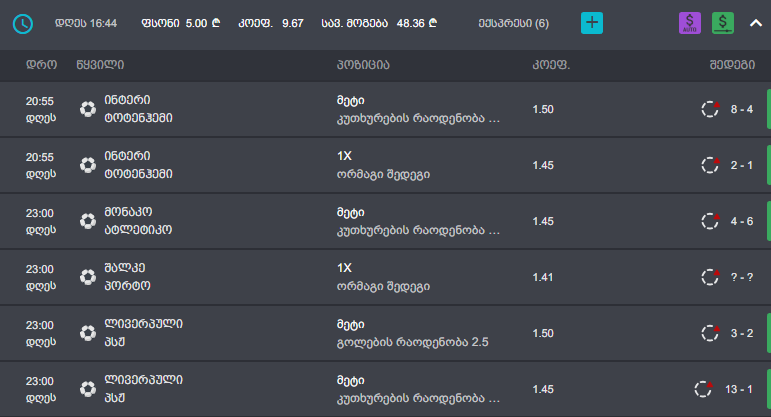This screenshot has width=771, height=417.
Task: Click the შალკე პორტო match name
Action: tap(127, 277)
